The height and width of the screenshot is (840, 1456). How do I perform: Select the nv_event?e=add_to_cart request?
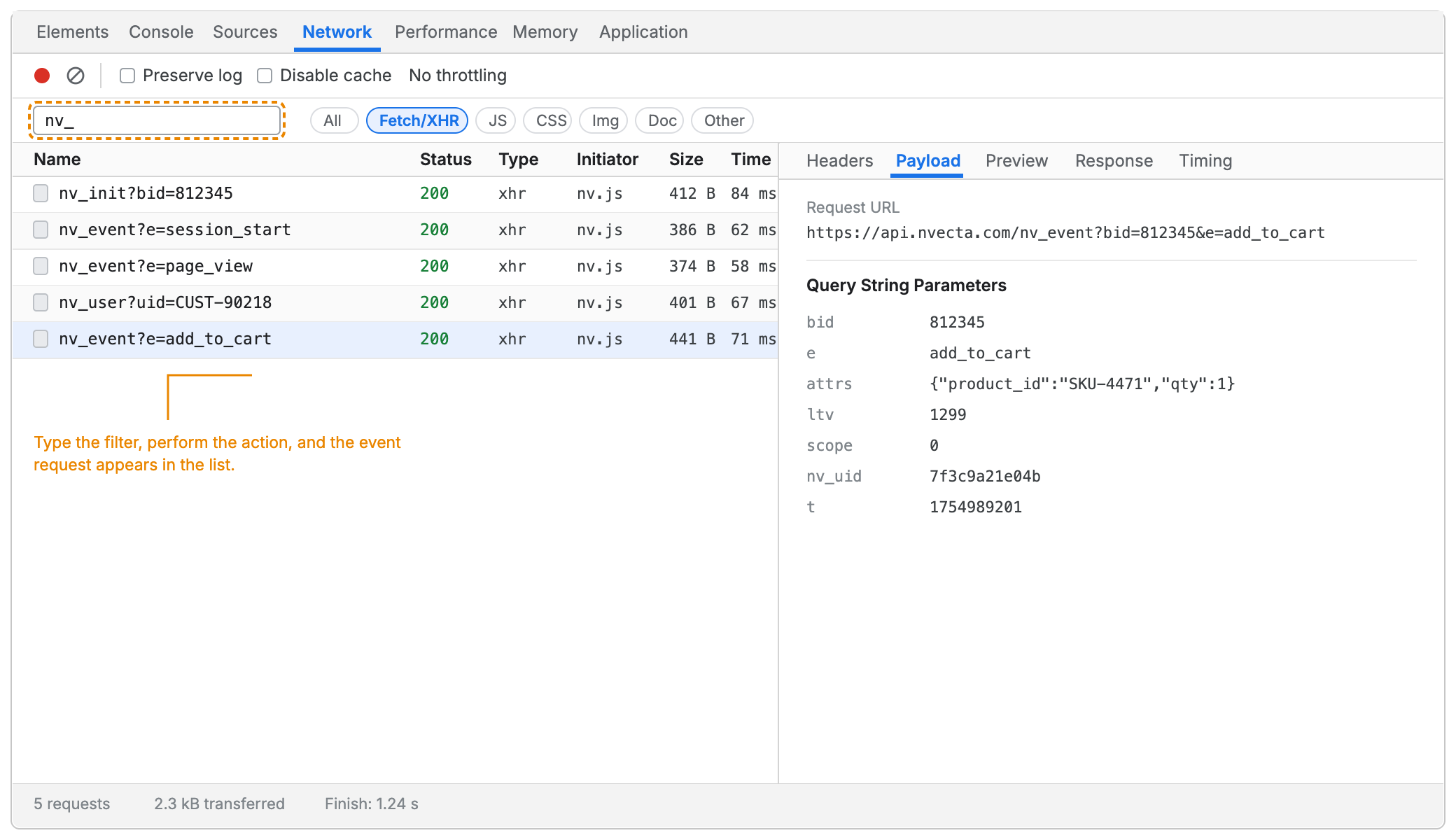(395, 339)
